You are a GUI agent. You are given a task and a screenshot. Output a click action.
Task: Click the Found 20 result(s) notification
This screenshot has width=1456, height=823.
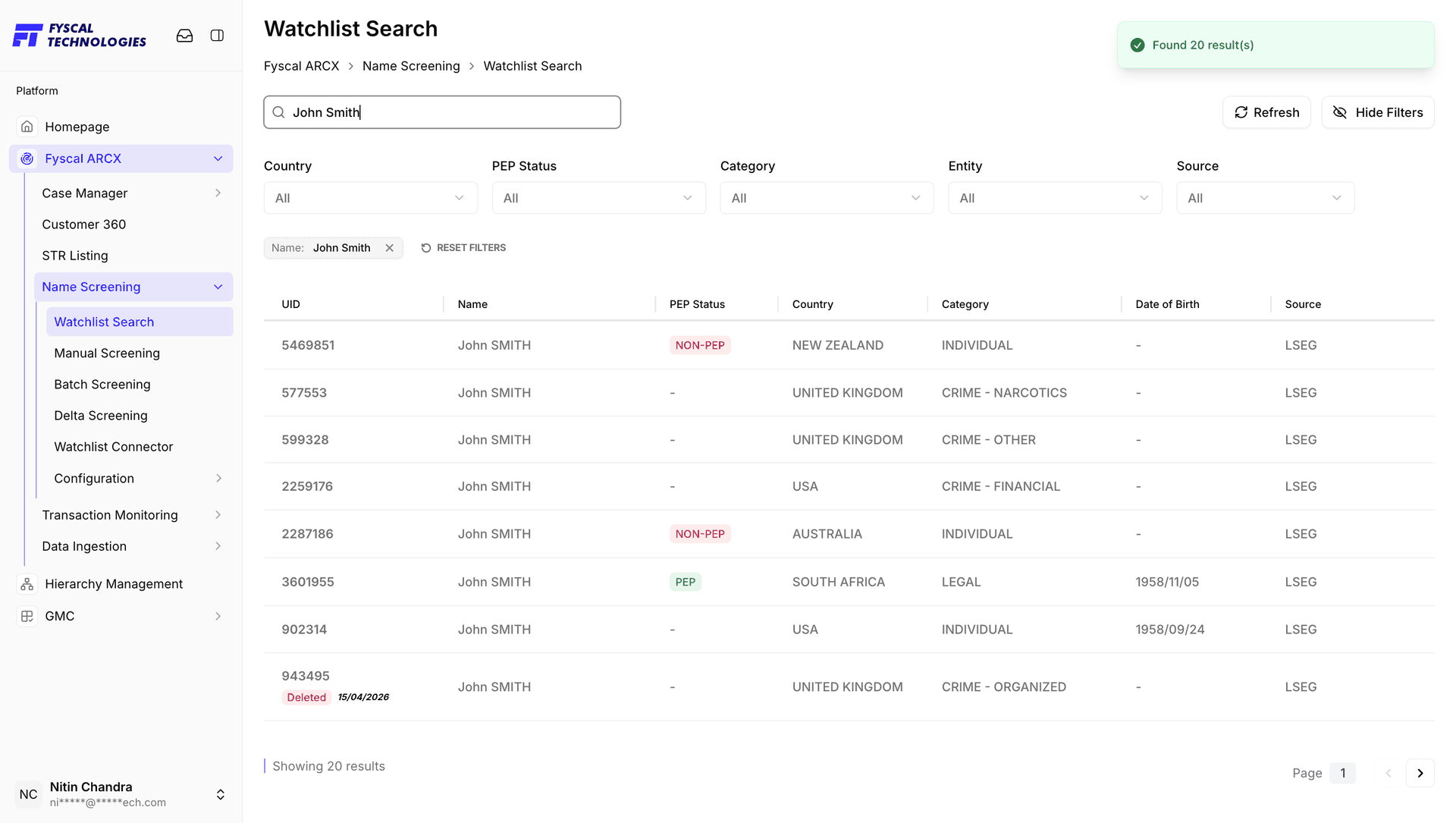[1276, 45]
